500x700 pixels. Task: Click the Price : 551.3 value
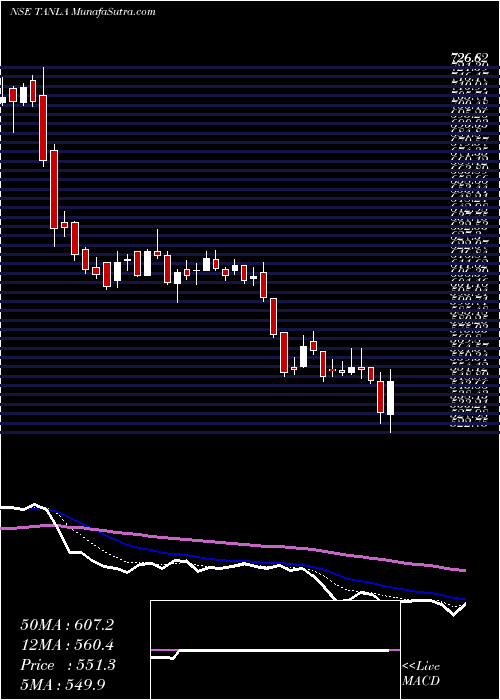click(68, 665)
